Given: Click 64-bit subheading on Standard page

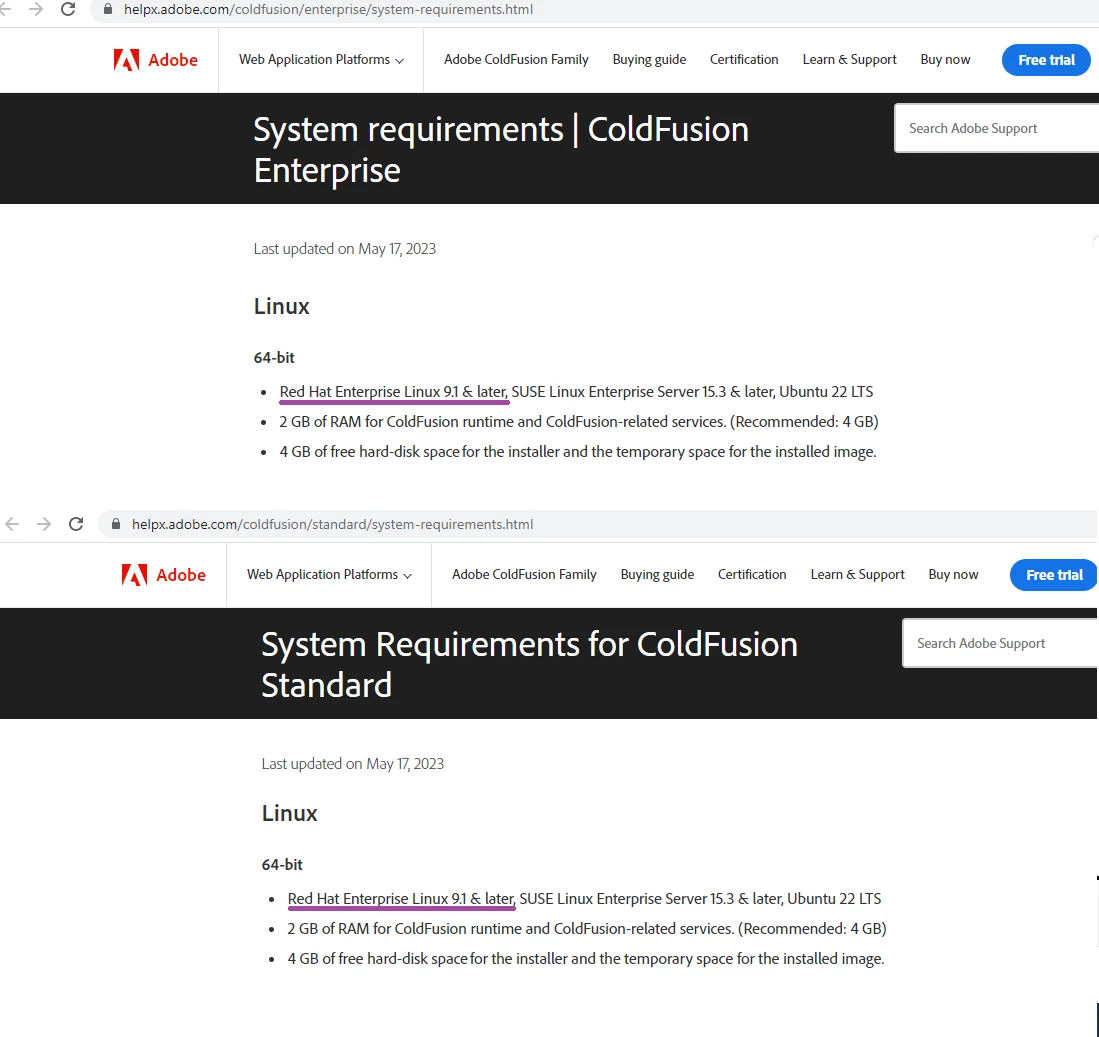Looking at the screenshot, I should (x=282, y=865).
